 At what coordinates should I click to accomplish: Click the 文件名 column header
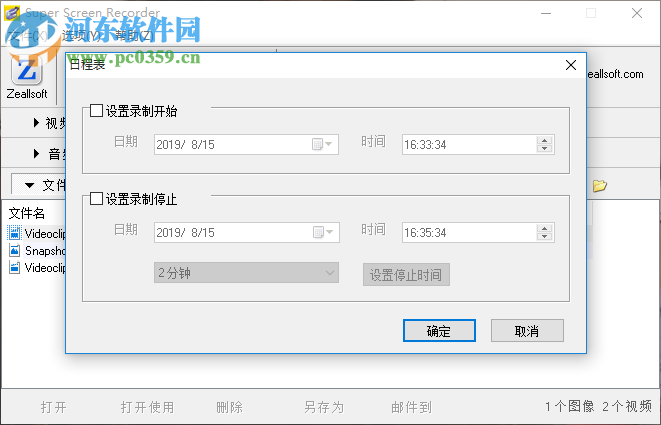pos(27,213)
